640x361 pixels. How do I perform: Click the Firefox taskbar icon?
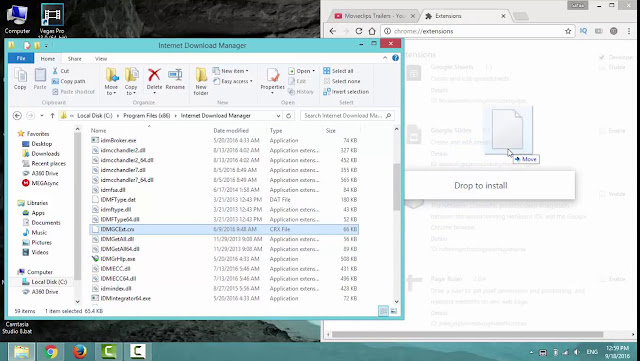80,352
